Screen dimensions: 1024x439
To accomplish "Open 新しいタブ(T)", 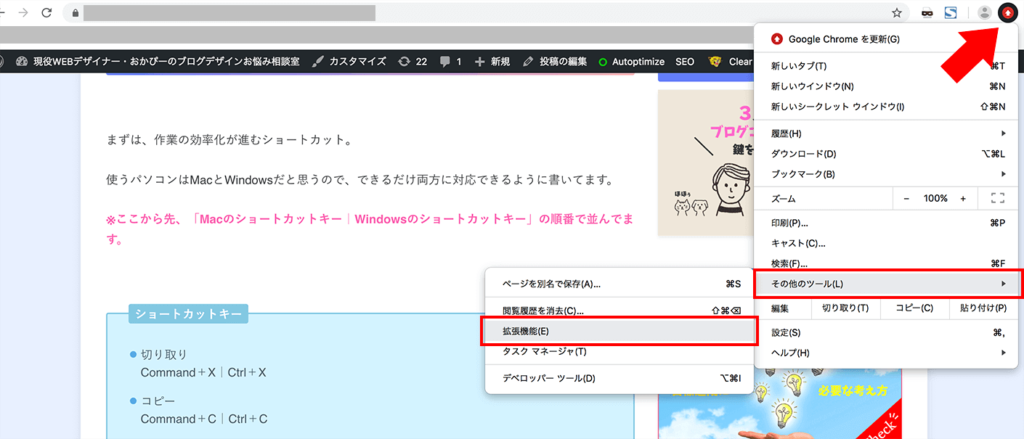I will pyautogui.click(x=886, y=66).
